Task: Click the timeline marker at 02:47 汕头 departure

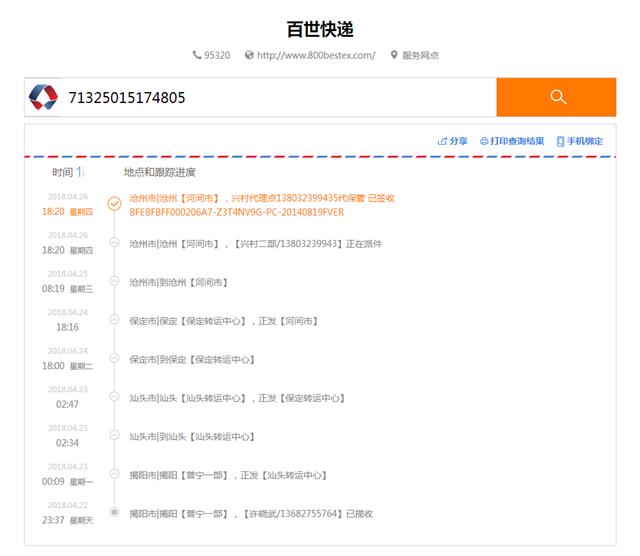Action: tap(114, 396)
